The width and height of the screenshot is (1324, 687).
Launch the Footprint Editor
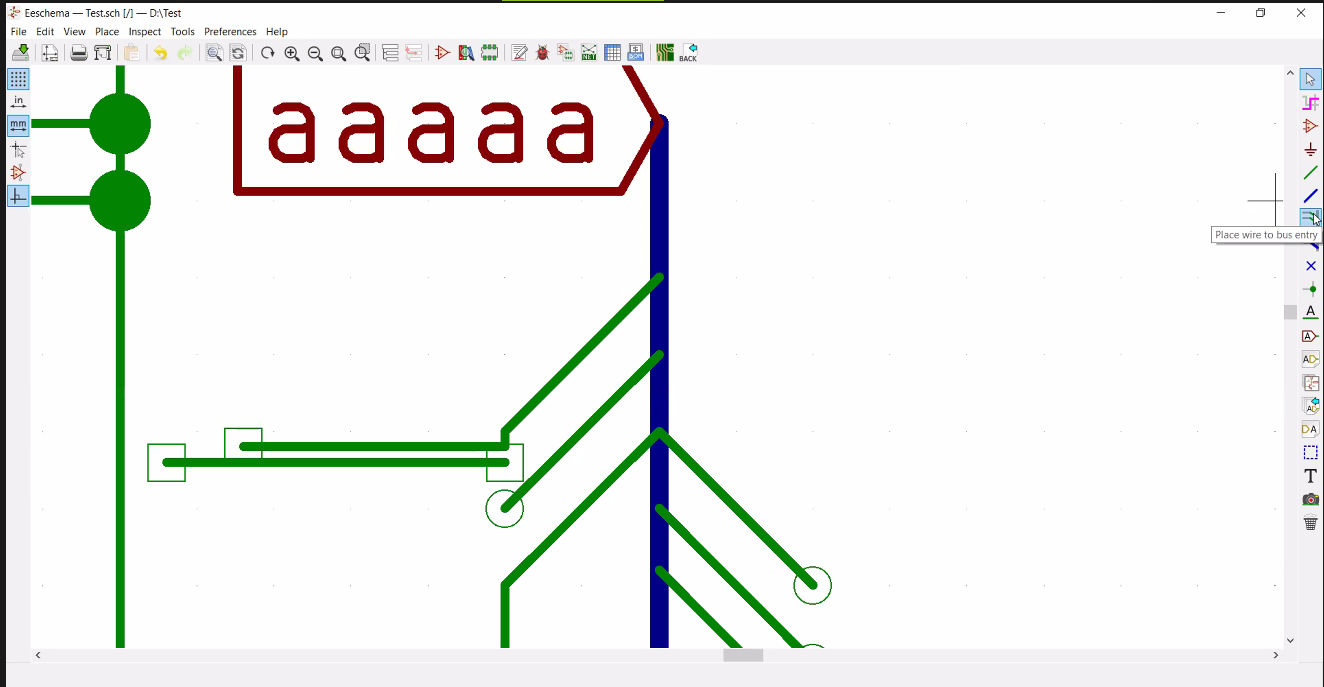[x=490, y=53]
